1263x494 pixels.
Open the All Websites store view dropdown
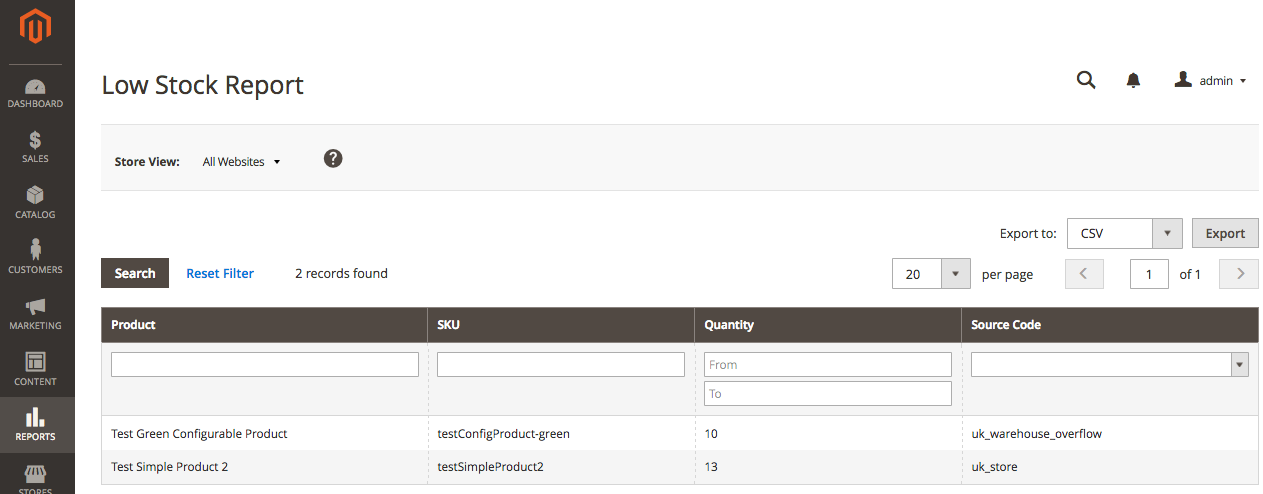tap(241, 161)
